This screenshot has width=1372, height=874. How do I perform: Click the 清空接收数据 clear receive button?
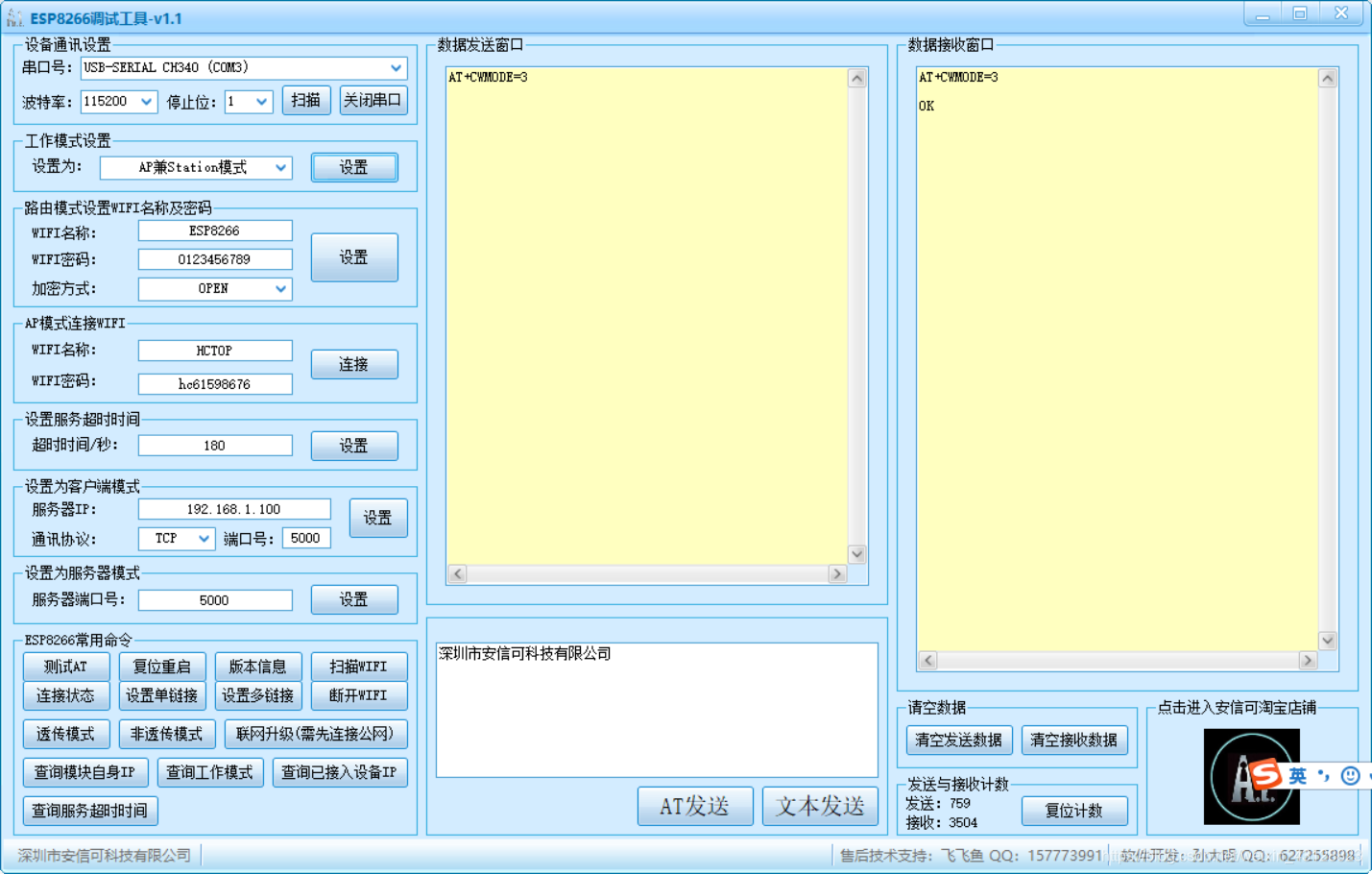point(1074,740)
